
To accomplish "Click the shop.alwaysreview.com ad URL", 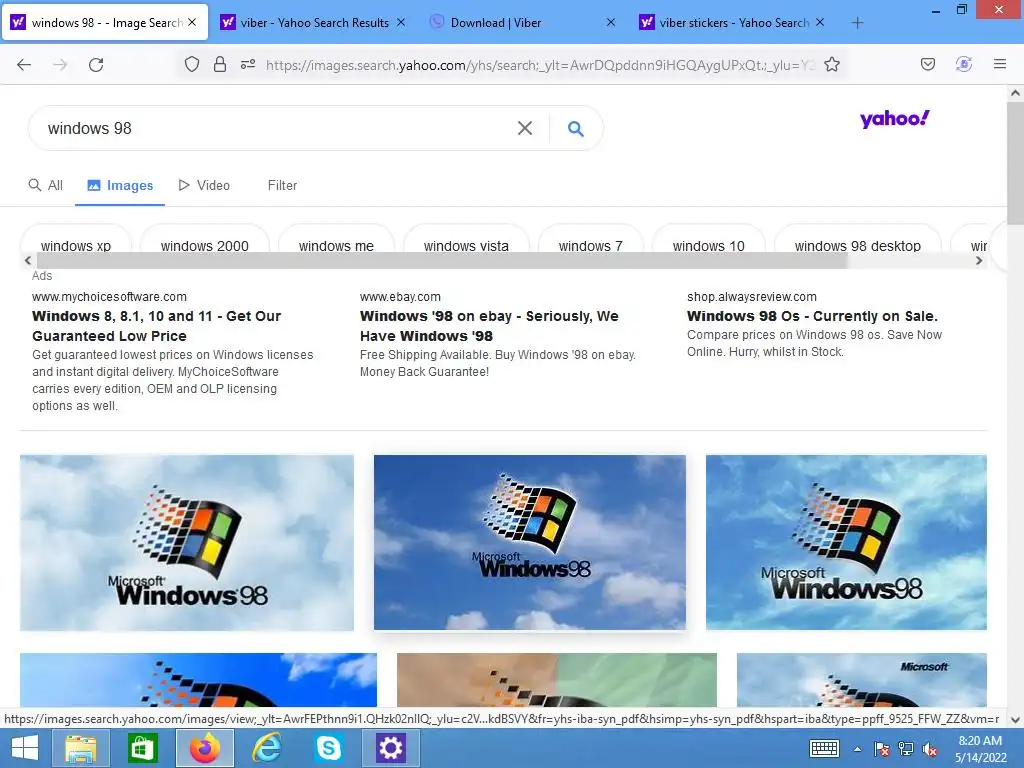I will [752, 296].
